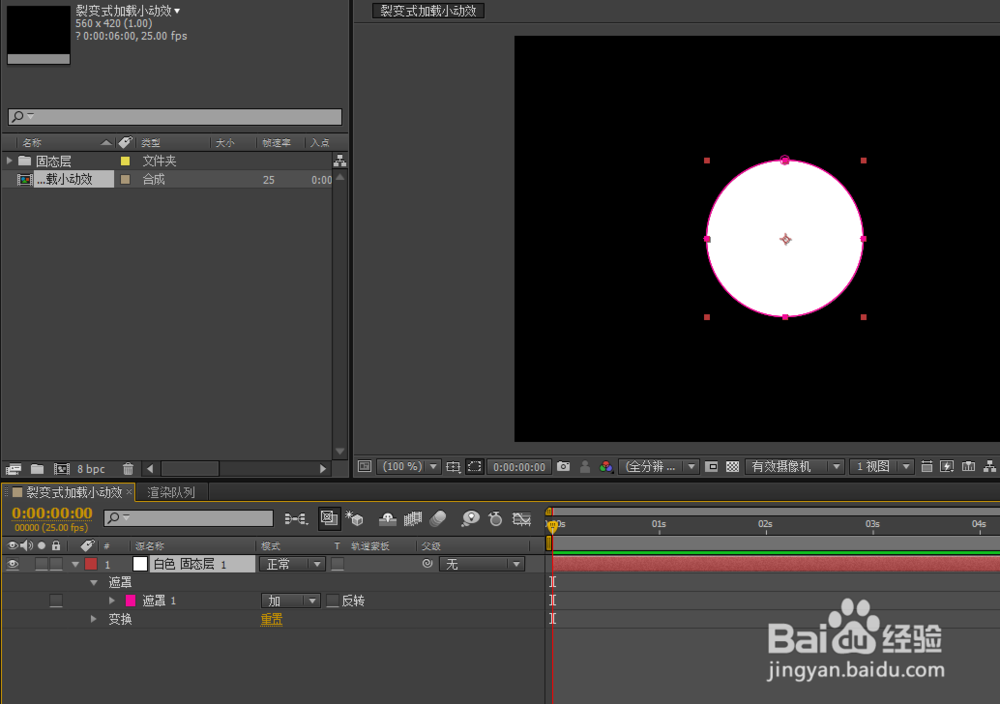Open the composition mini-flowchart icon in timeline
This screenshot has height=704, width=1000.
point(295,519)
